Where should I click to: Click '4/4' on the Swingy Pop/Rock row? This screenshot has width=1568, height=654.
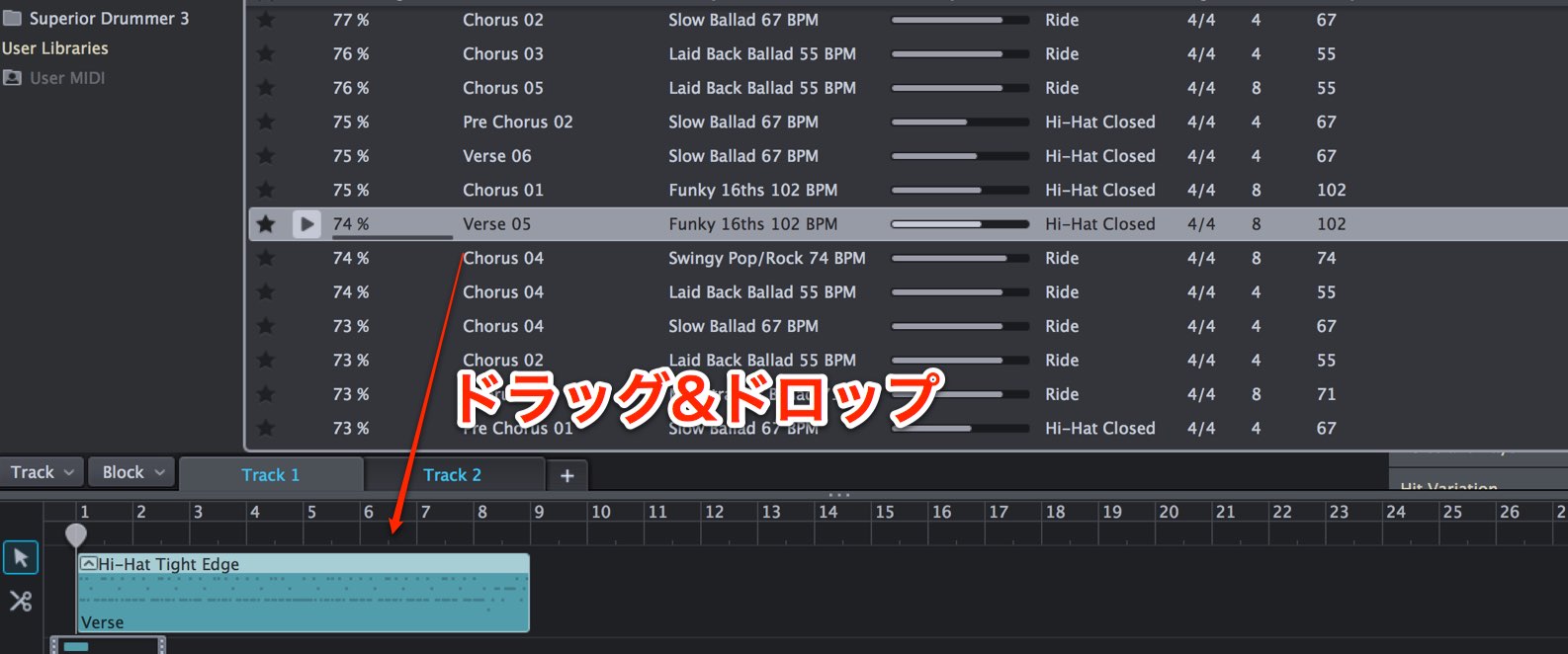click(x=1201, y=258)
